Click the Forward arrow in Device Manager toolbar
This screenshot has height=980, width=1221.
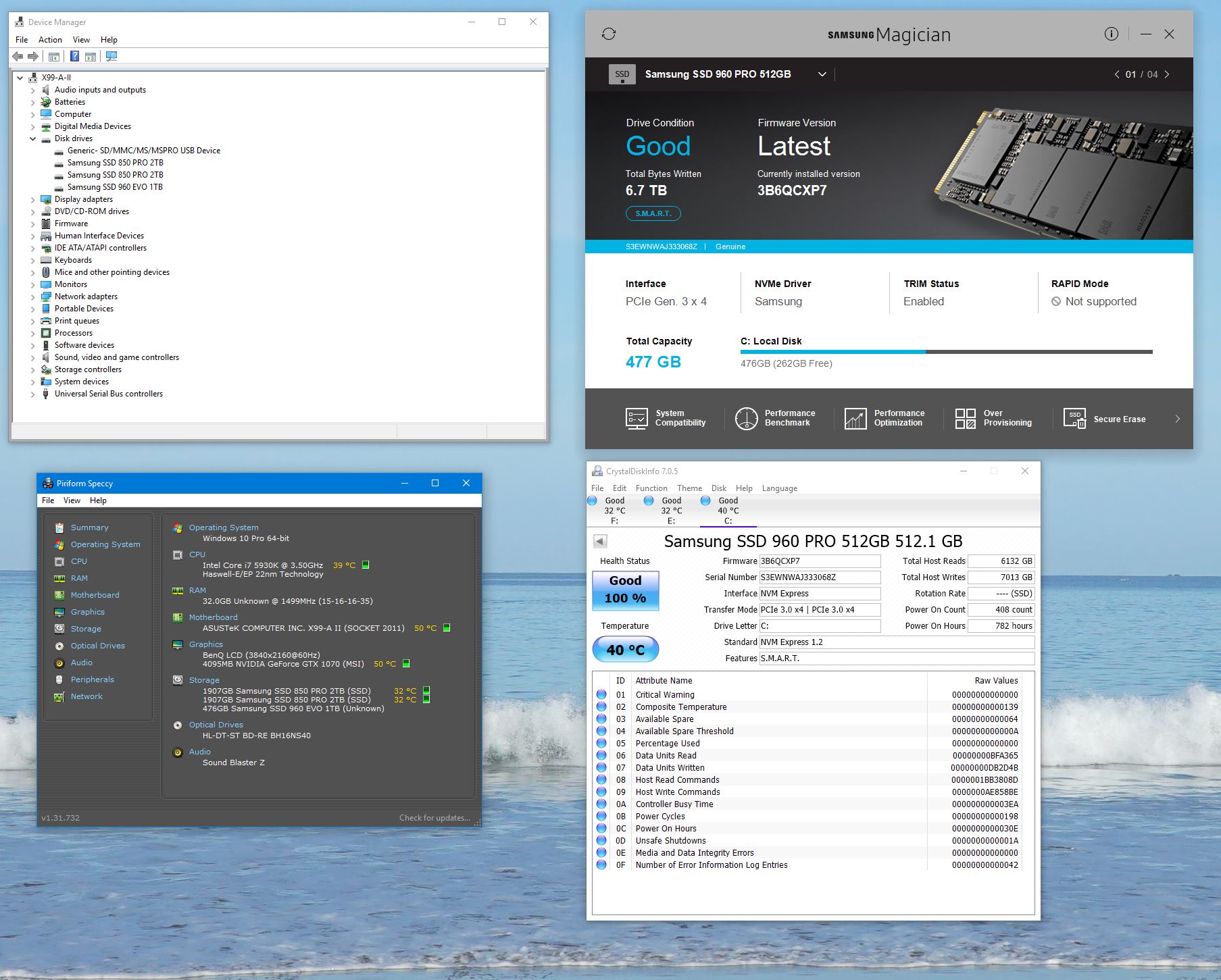coord(33,56)
